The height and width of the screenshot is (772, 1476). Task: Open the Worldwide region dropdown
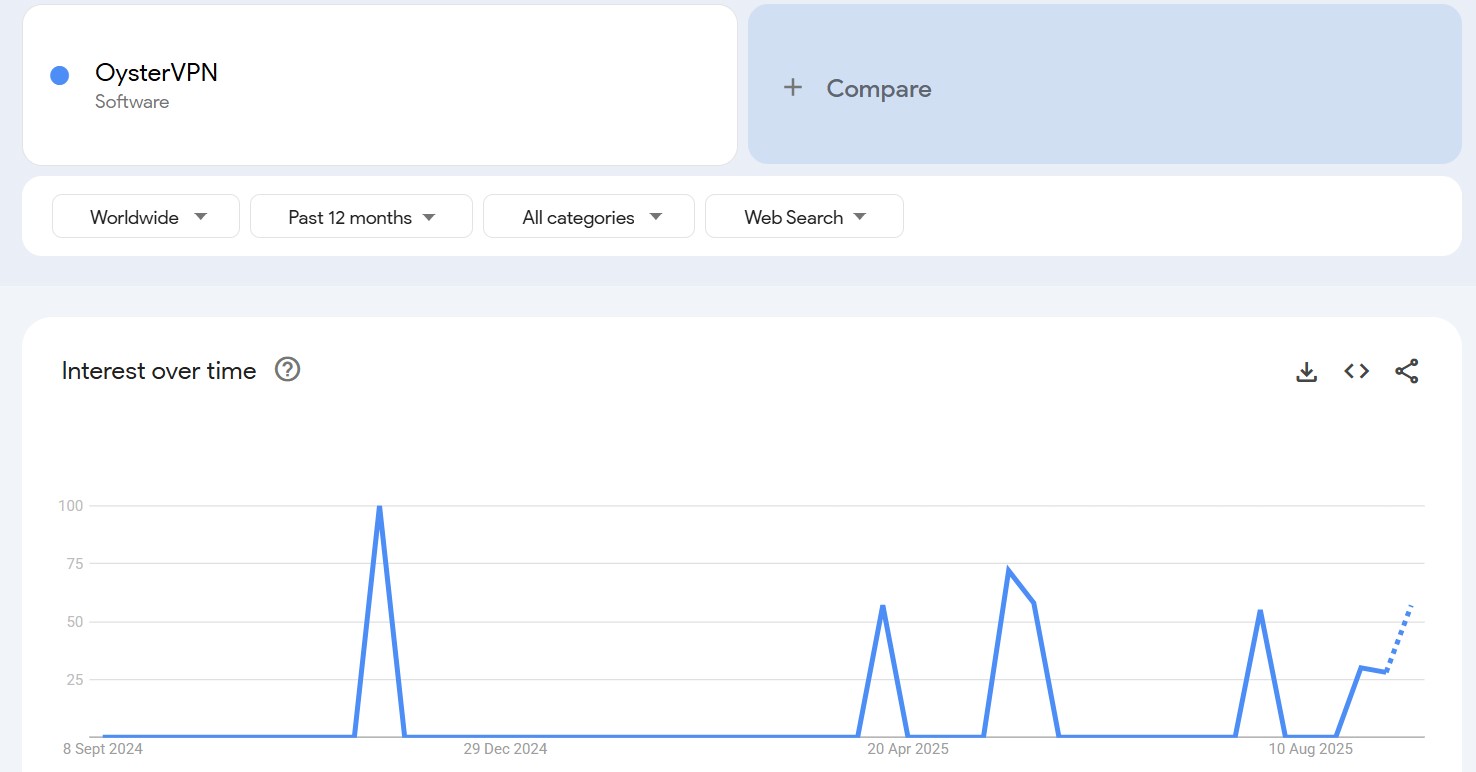pos(146,217)
